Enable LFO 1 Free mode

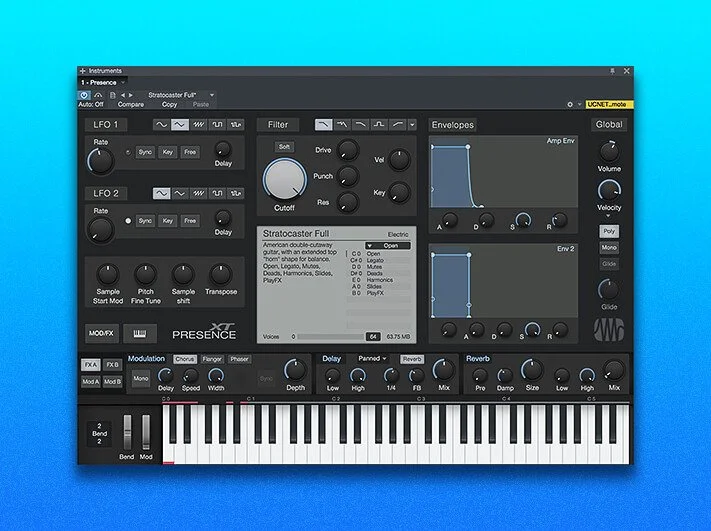click(x=190, y=152)
